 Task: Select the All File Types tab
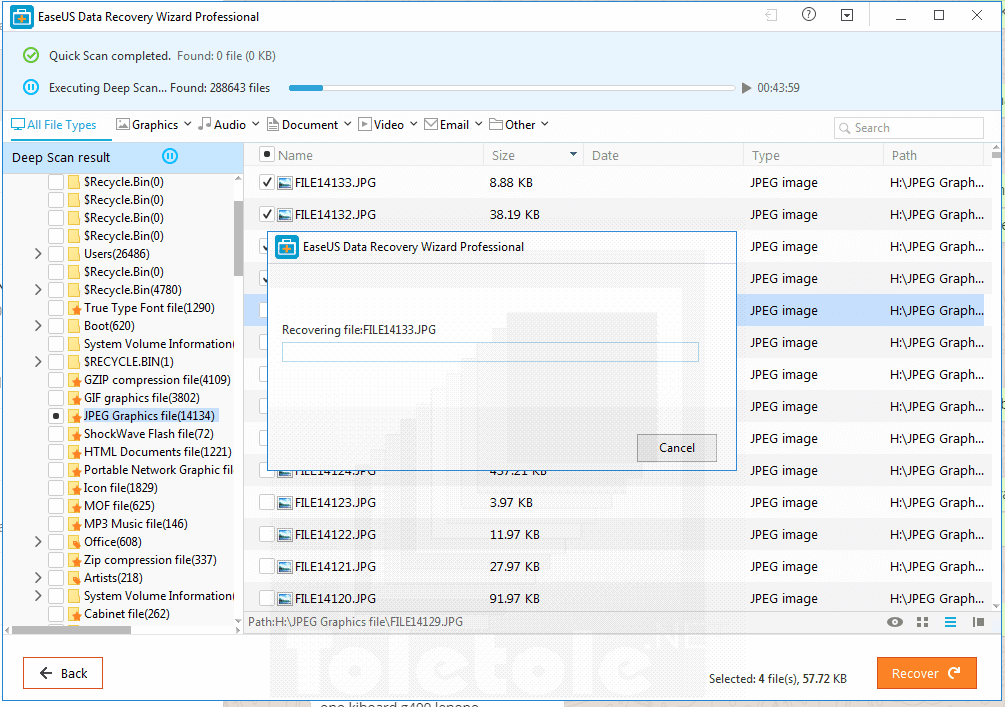coord(54,124)
